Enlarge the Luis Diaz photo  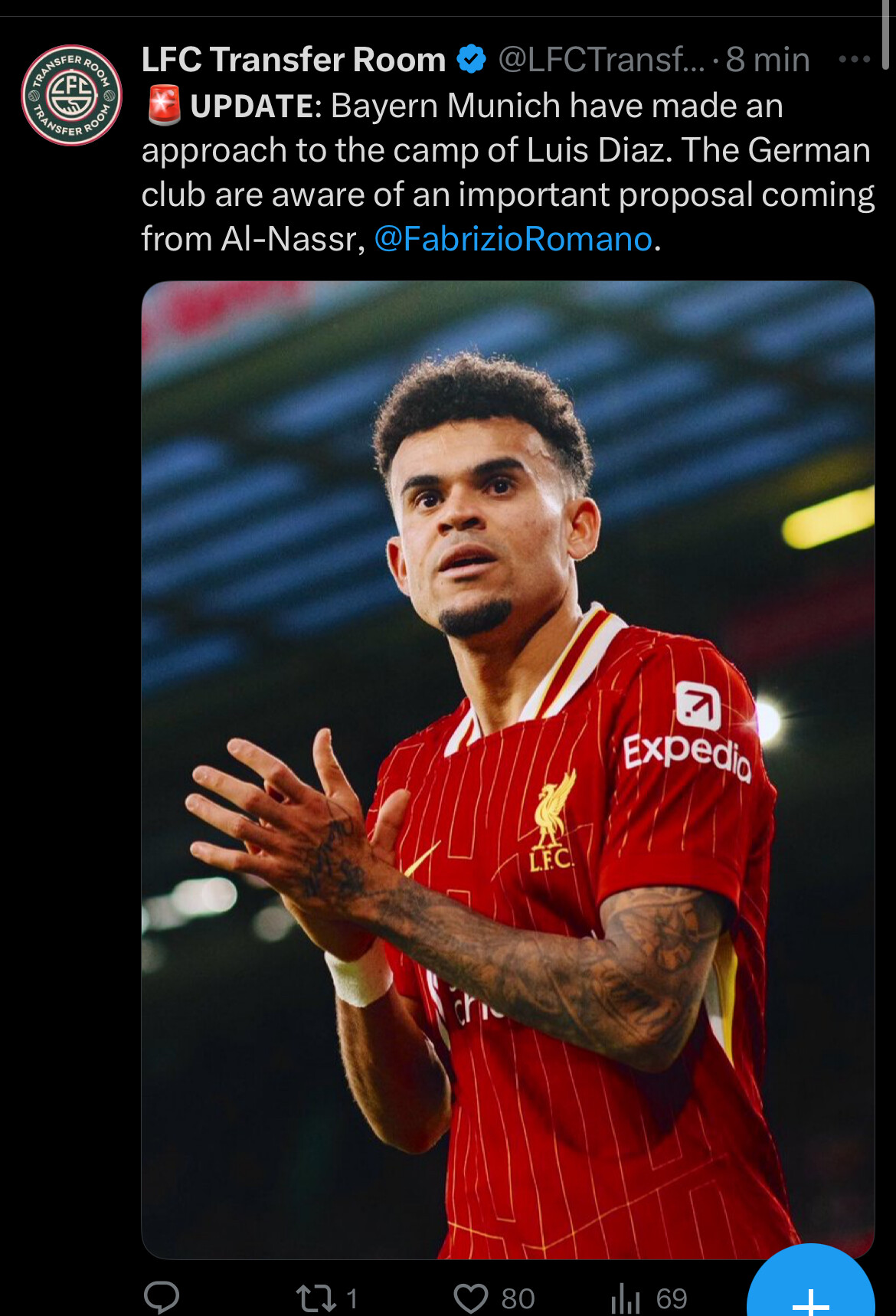tap(508, 769)
